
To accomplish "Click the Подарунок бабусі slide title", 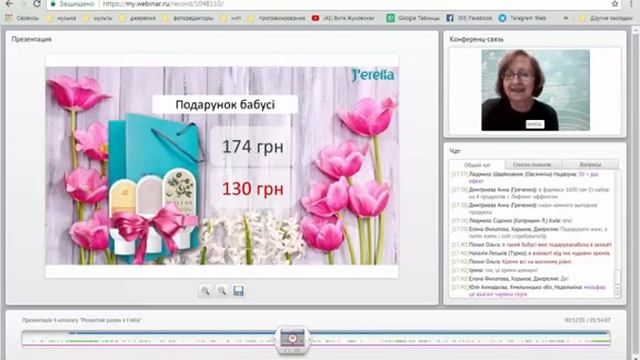I will (x=225, y=105).
